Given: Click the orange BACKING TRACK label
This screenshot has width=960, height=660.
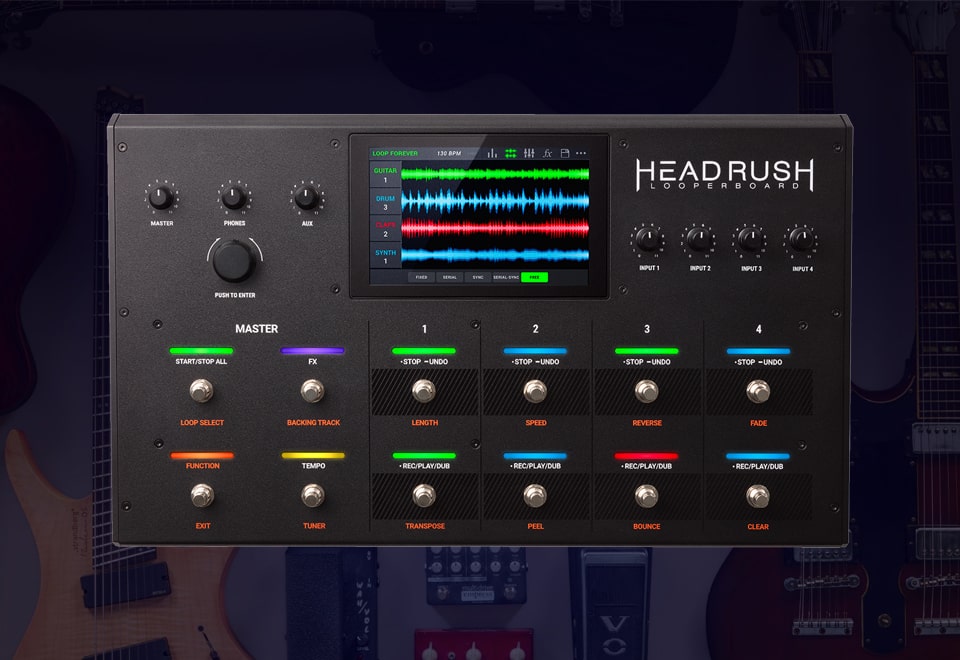Looking at the screenshot, I should point(313,422).
